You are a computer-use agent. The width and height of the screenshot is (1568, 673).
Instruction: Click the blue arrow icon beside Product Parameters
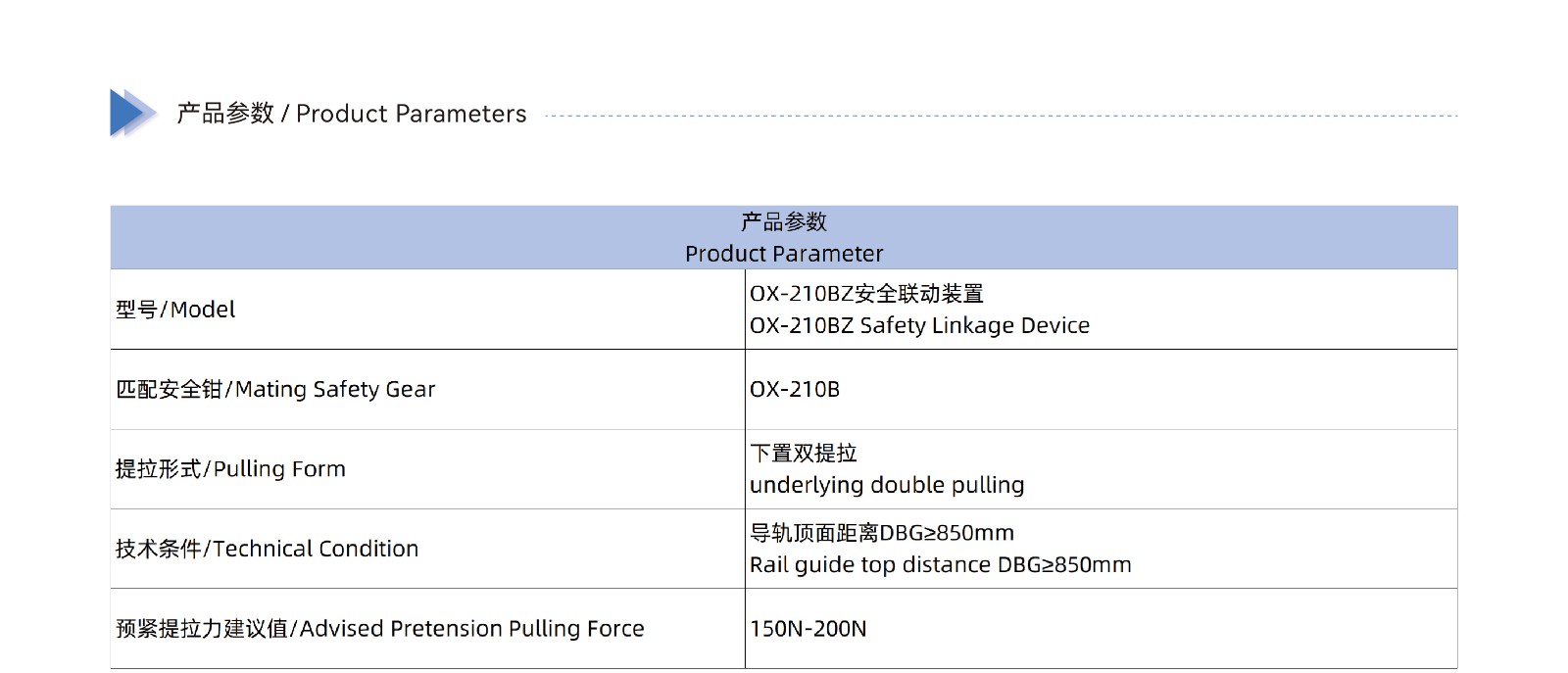(133, 113)
